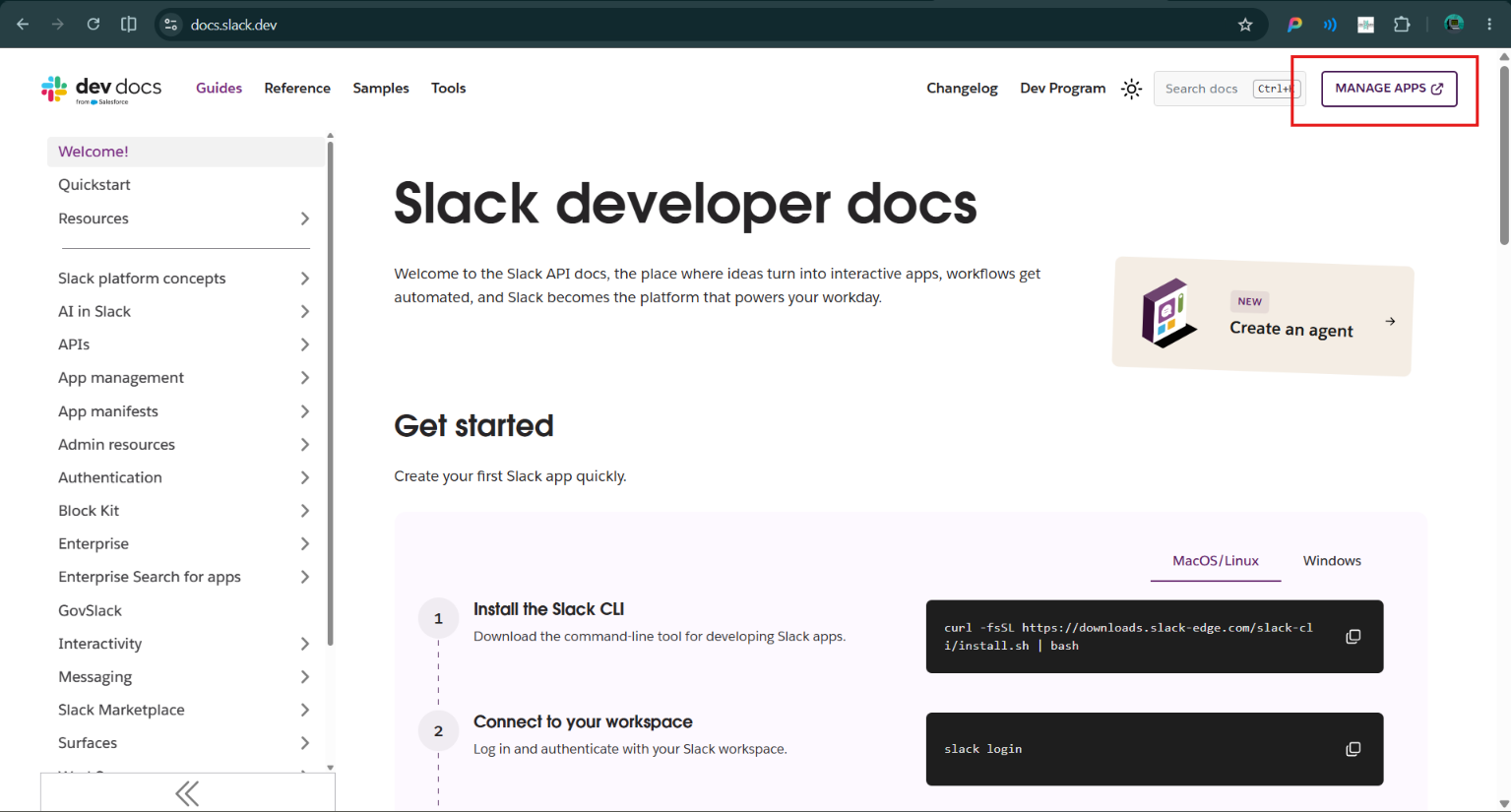Image resolution: width=1511 pixels, height=812 pixels.
Task: Click the Search docs field
Action: pyautogui.click(x=1229, y=89)
